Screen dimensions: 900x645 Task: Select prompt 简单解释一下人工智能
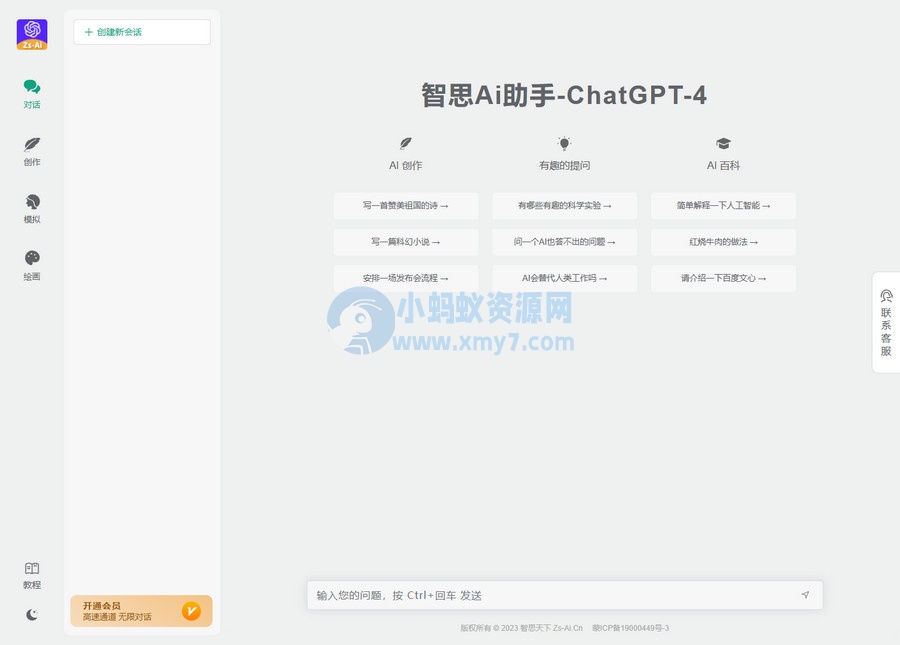[723, 205]
